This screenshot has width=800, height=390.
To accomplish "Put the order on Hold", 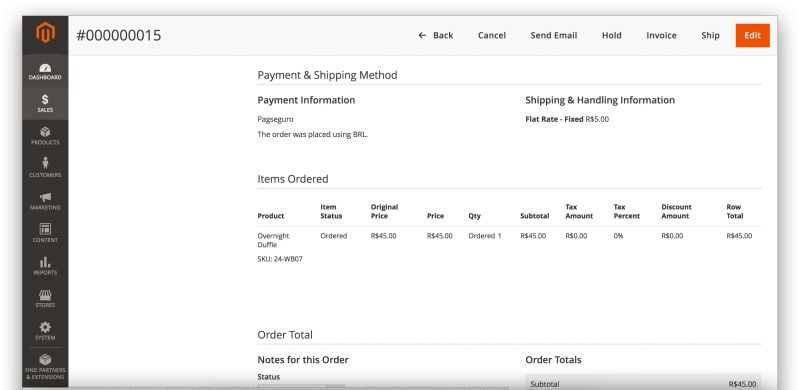I will pos(611,35).
